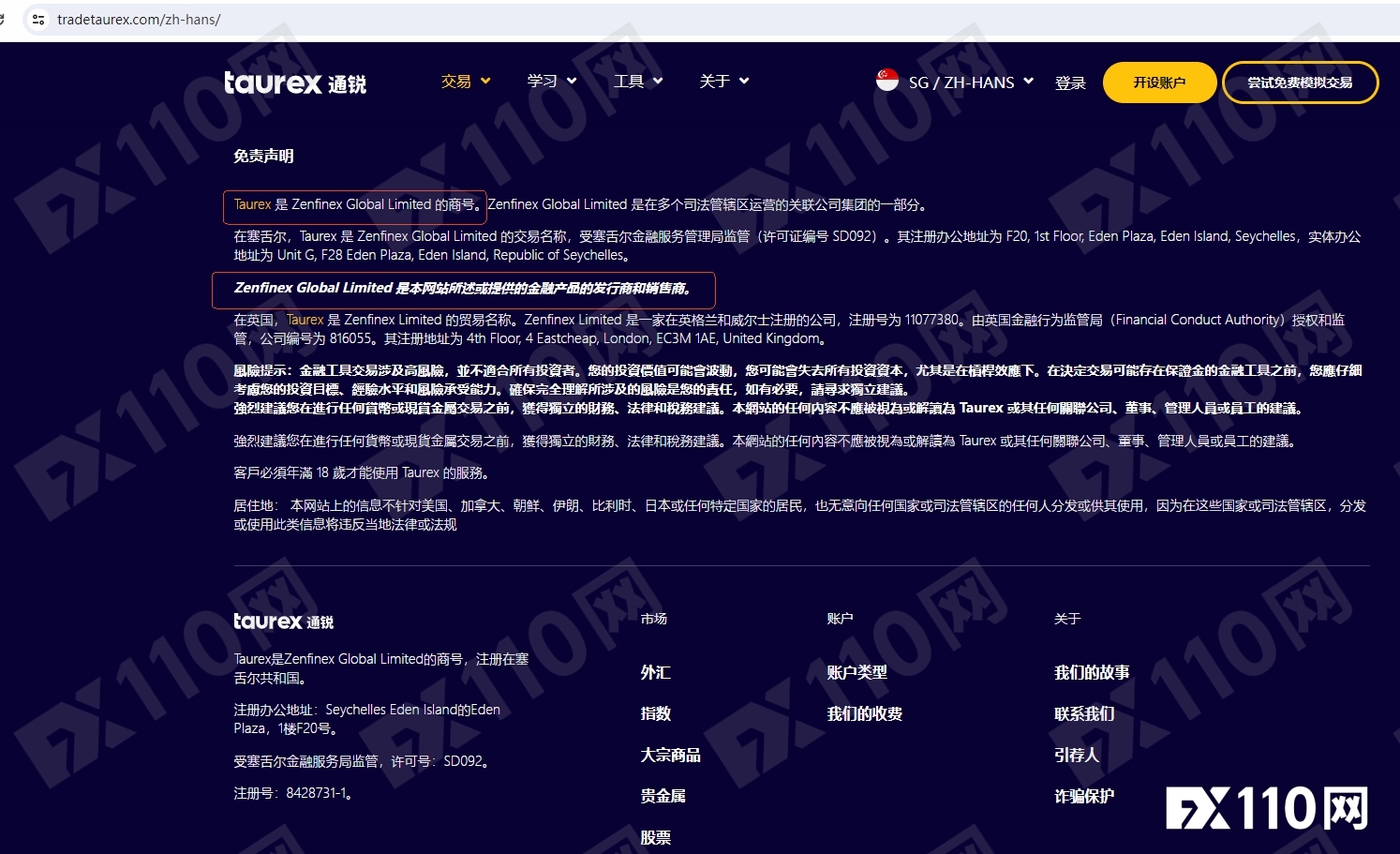
Task: Click the 登录 login link
Action: (x=1070, y=83)
